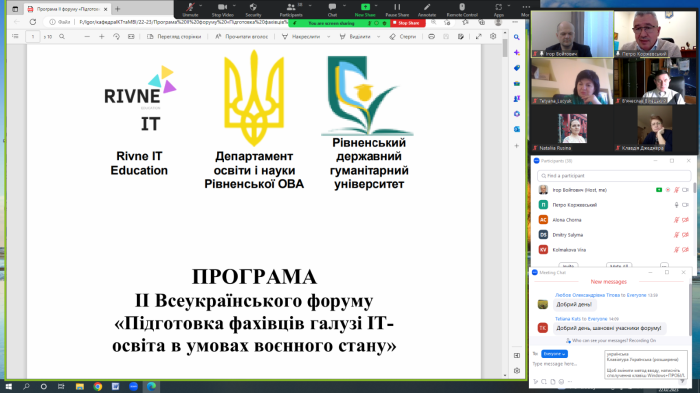Zoom in the PDF with plus
Viewport: 700px width, 393px height.
(102, 37)
